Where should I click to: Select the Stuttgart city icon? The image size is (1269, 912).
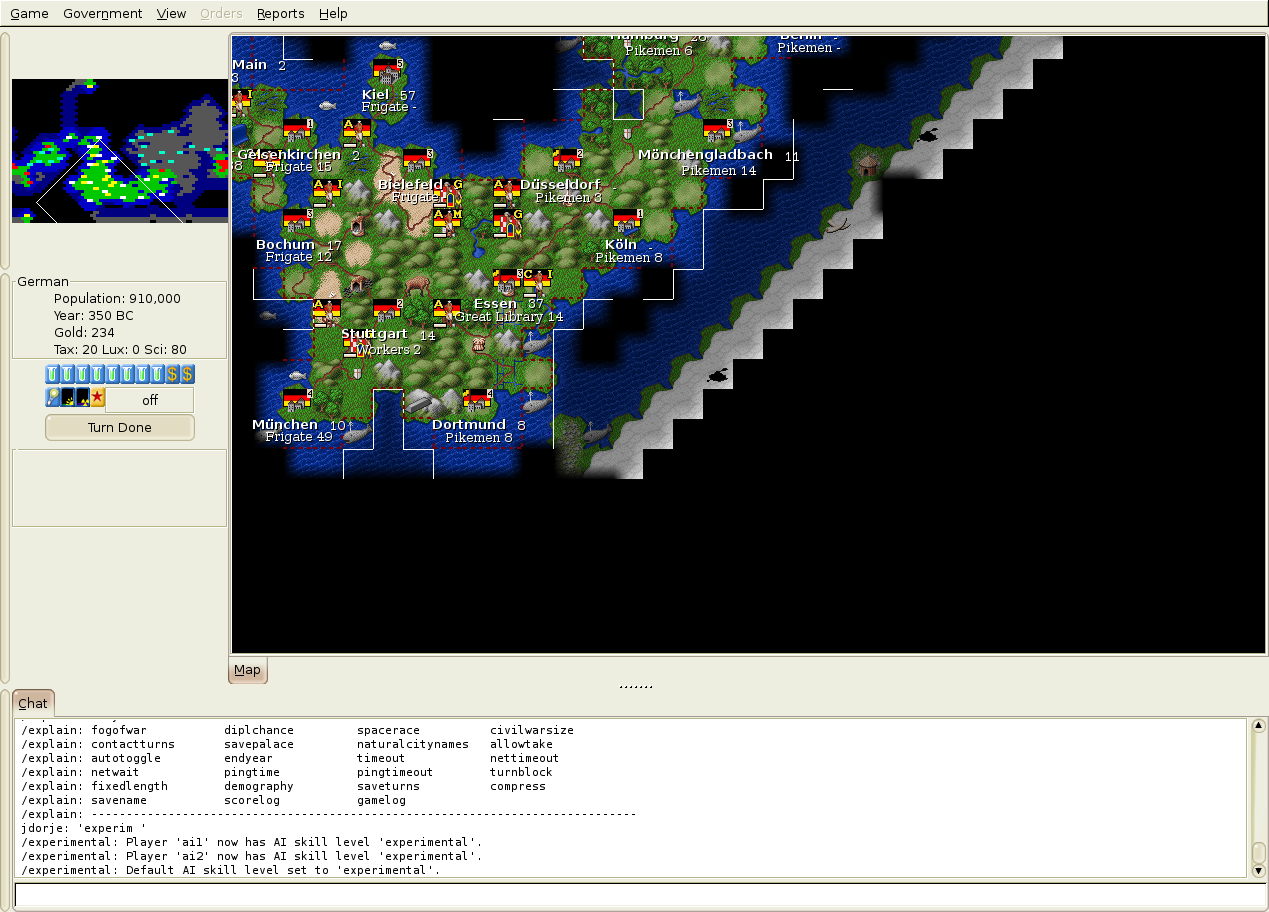pos(388,312)
